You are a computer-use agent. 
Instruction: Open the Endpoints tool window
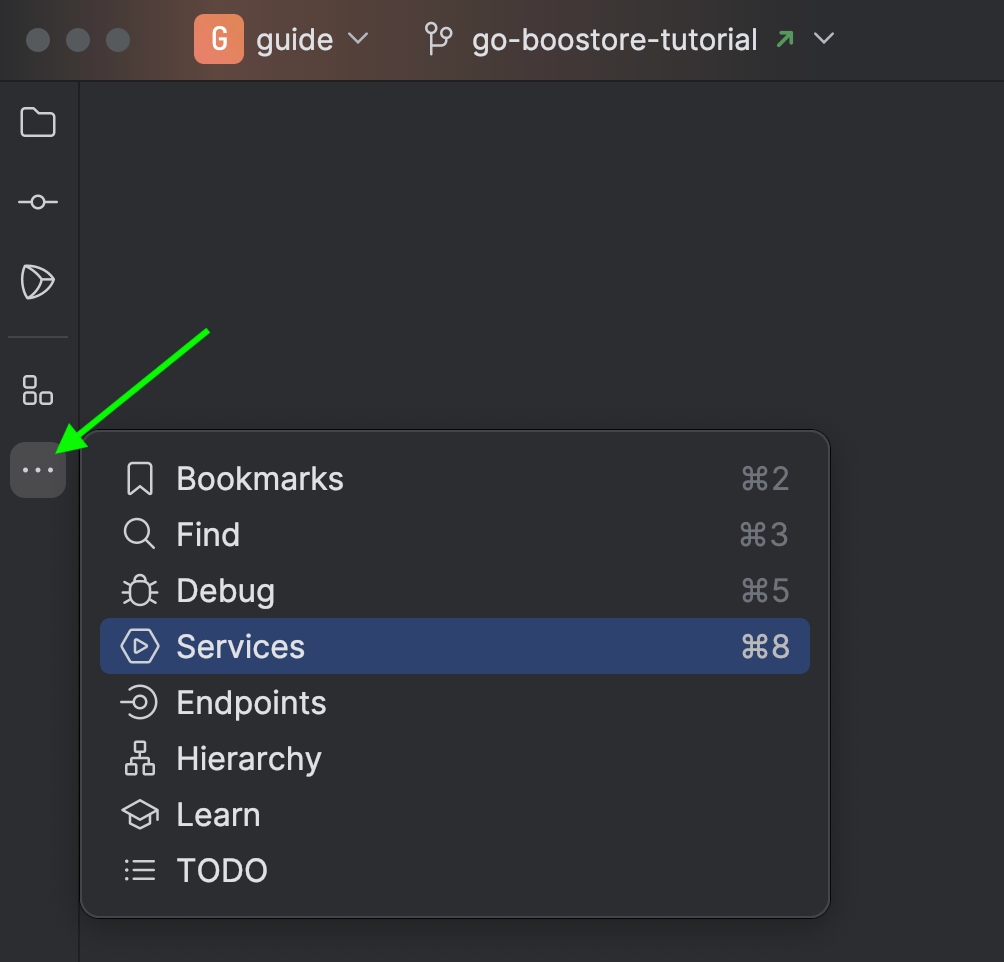click(251, 703)
